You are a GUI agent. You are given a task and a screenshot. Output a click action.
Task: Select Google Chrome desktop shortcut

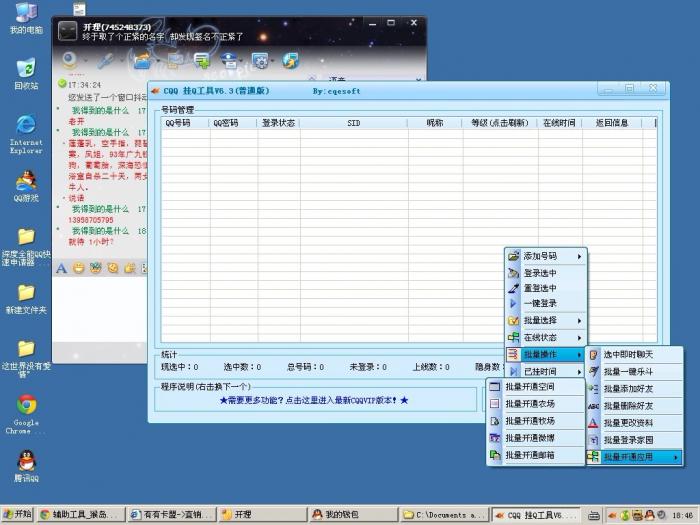26,414
